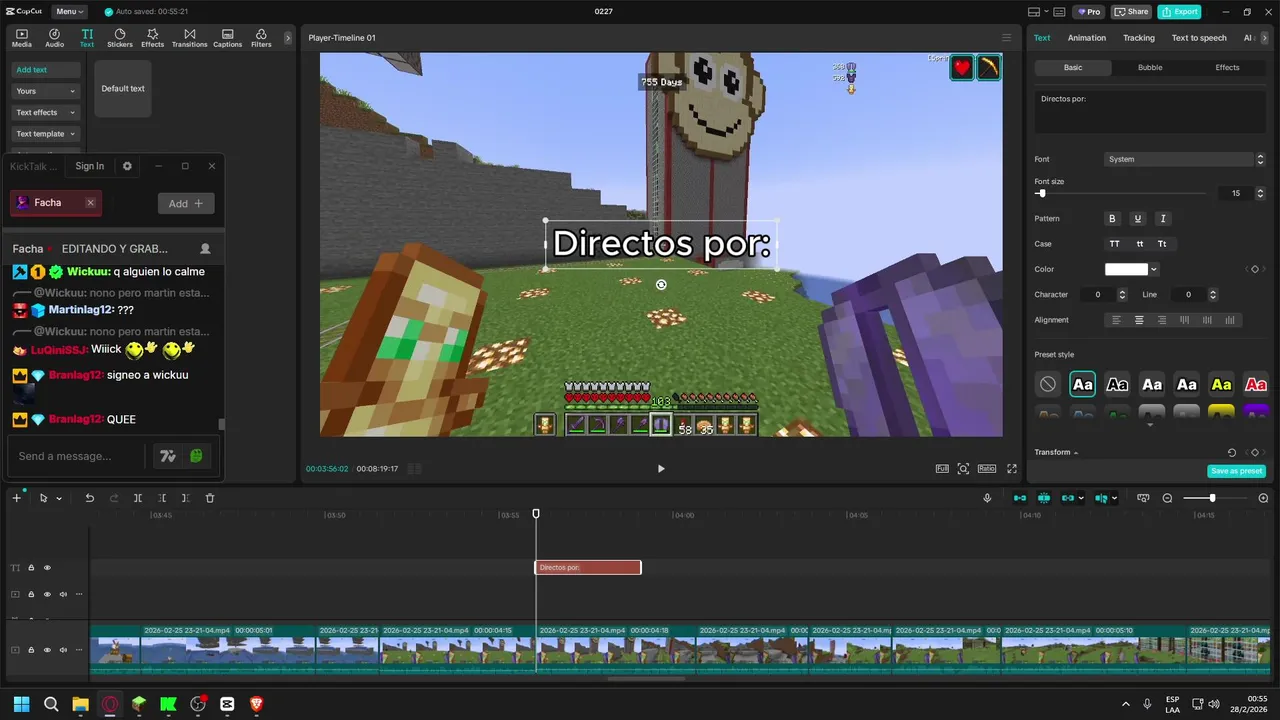Zoom out the timeline with minus magnifier
Viewport: 1280px width, 720px height.
(1167, 498)
